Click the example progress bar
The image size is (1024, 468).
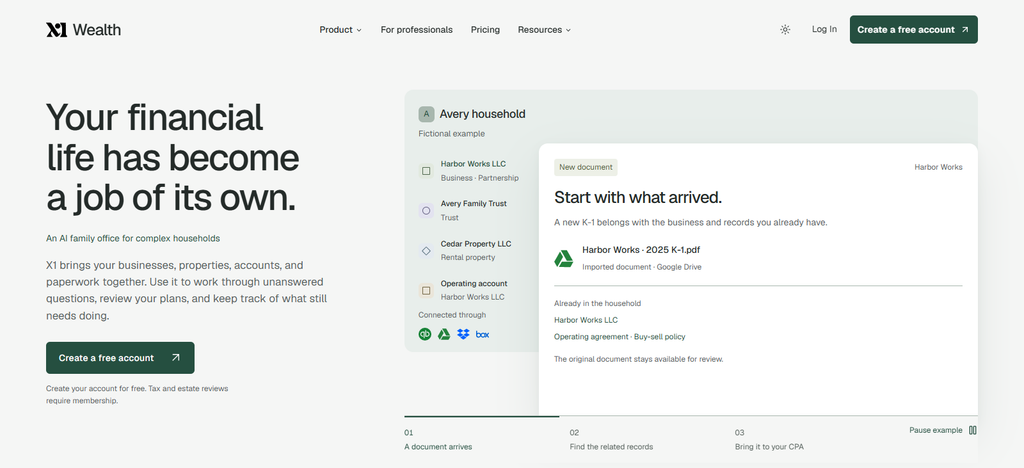click(691, 416)
